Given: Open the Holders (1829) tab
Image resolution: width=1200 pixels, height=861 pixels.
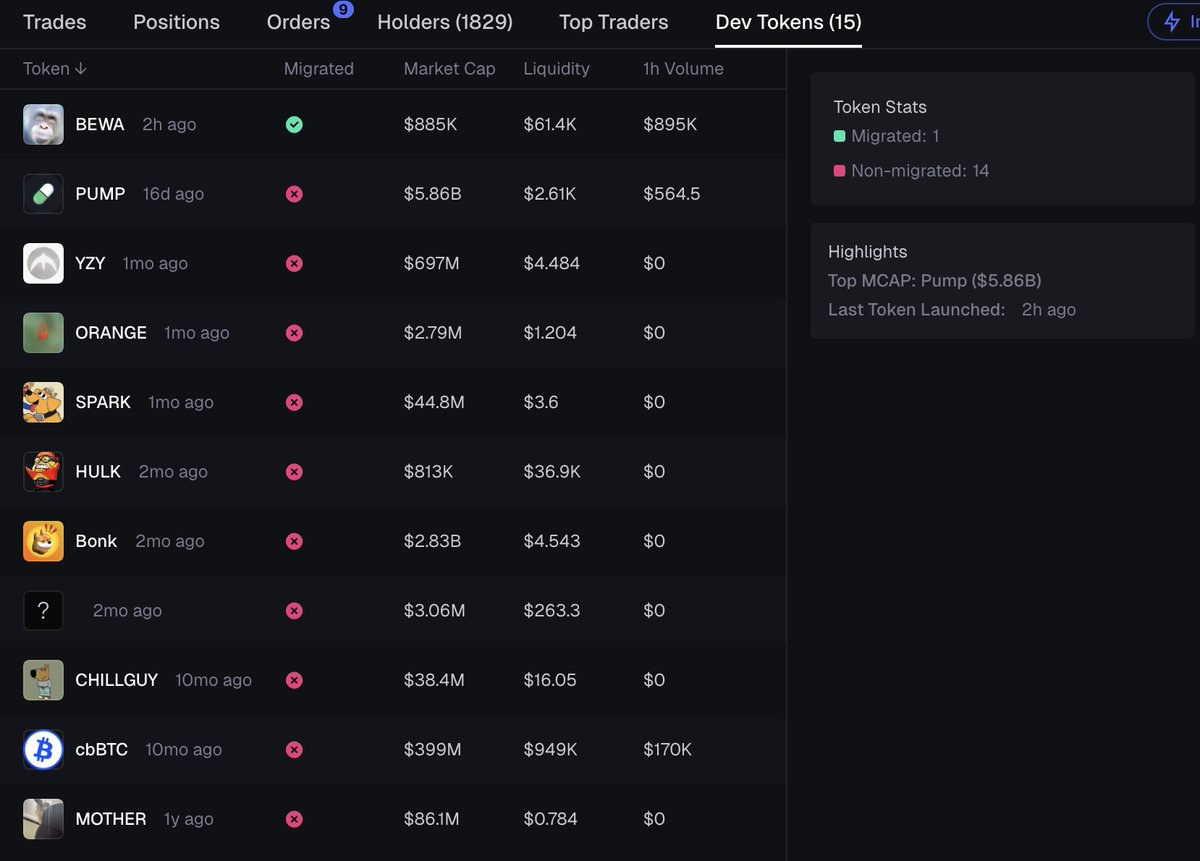Looking at the screenshot, I should pyautogui.click(x=445, y=22).
